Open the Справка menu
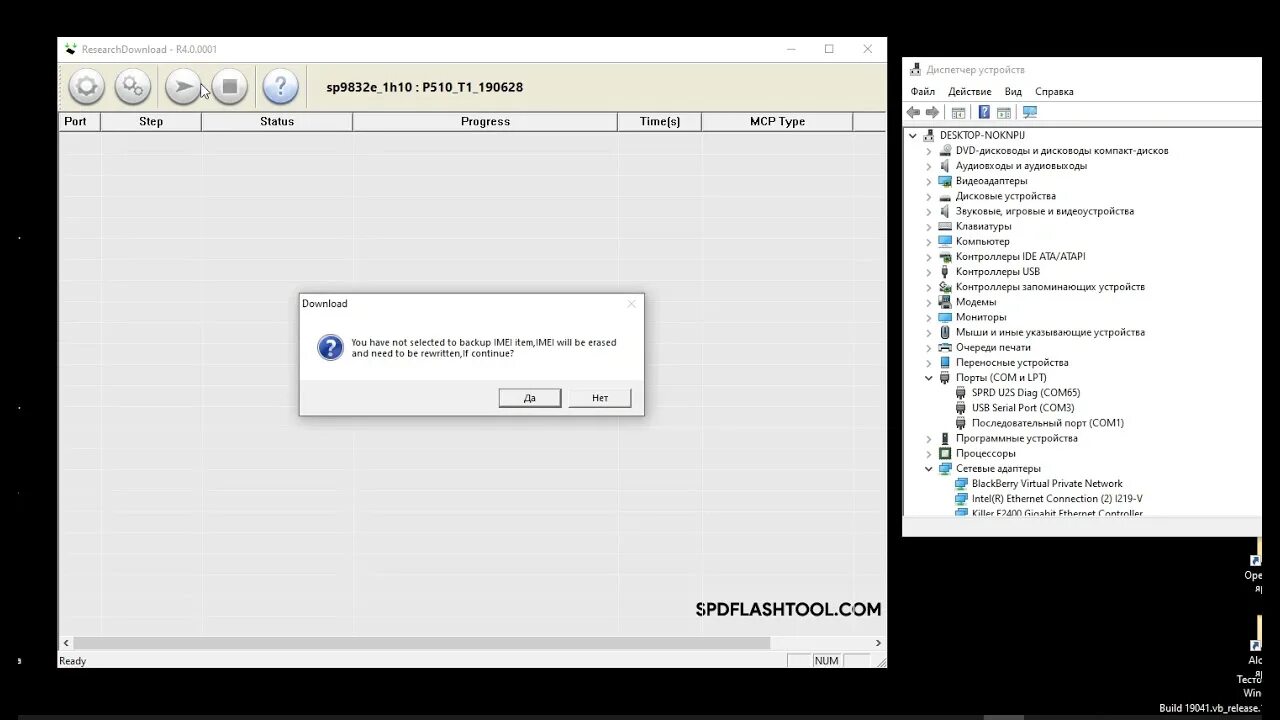The height and width of the screenshot is (720, 1280). pyautogui.click(x=1054, y=91)
